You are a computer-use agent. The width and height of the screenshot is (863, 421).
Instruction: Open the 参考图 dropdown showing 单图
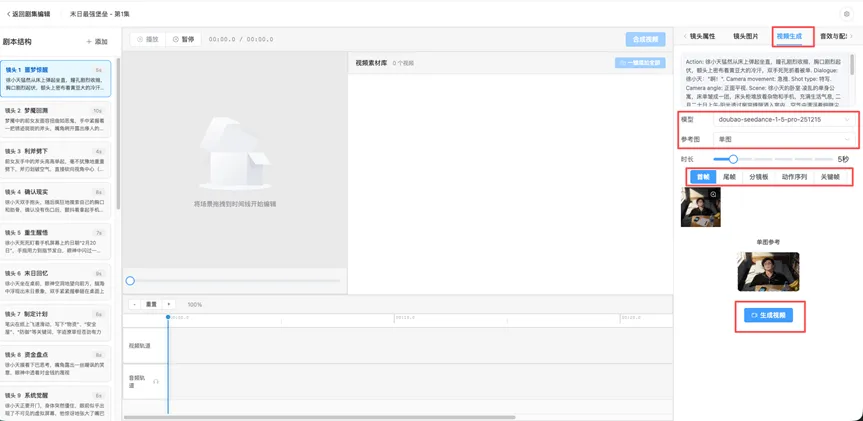point(784,140)
